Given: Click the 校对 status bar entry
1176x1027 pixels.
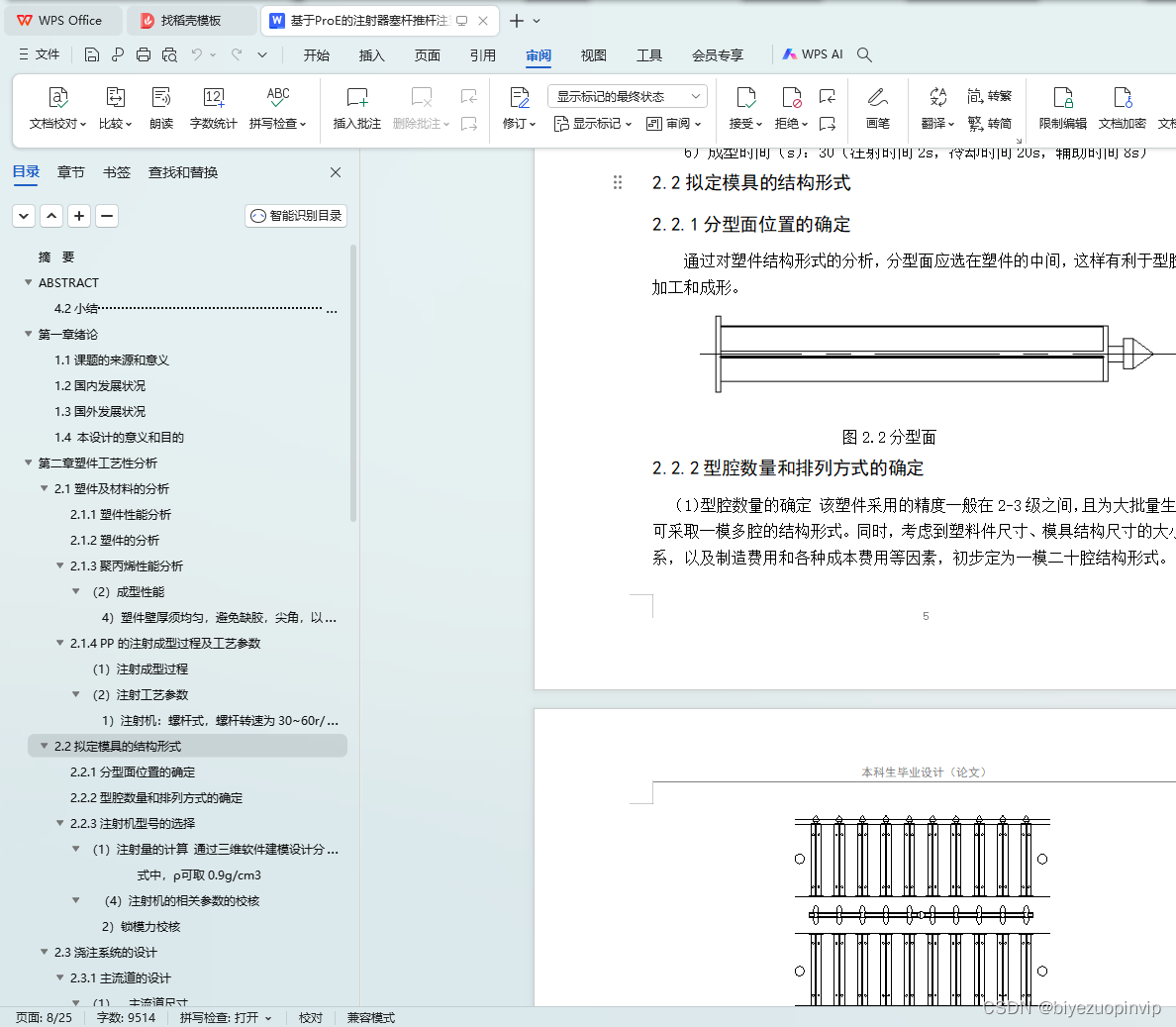Looking at the screenshot, I should point(311,1018).
